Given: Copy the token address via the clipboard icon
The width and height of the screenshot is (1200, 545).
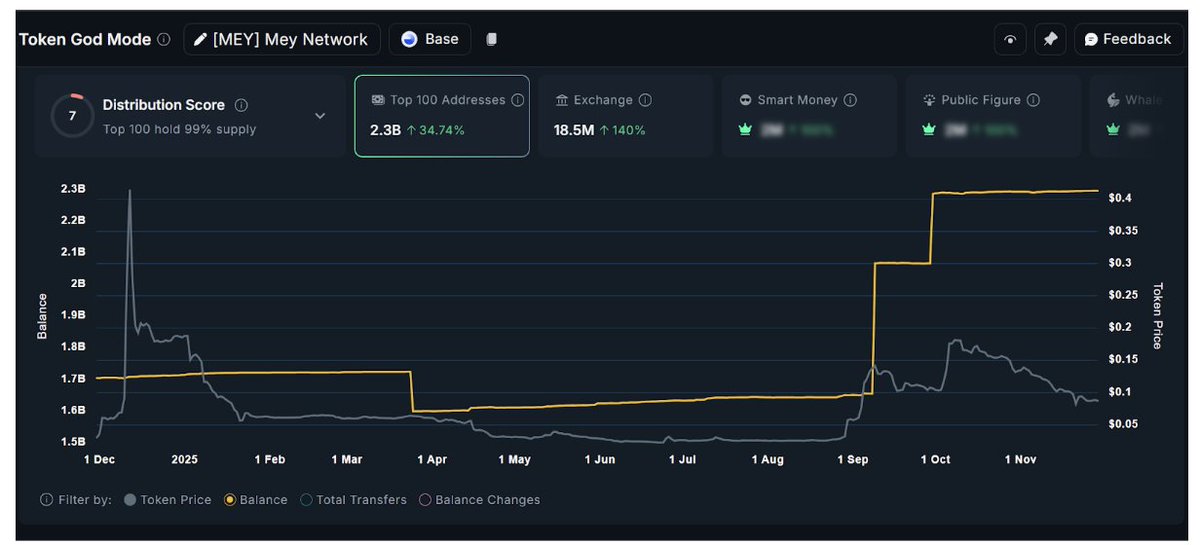Looking at the screenshot, I should (x=491, y=40).
